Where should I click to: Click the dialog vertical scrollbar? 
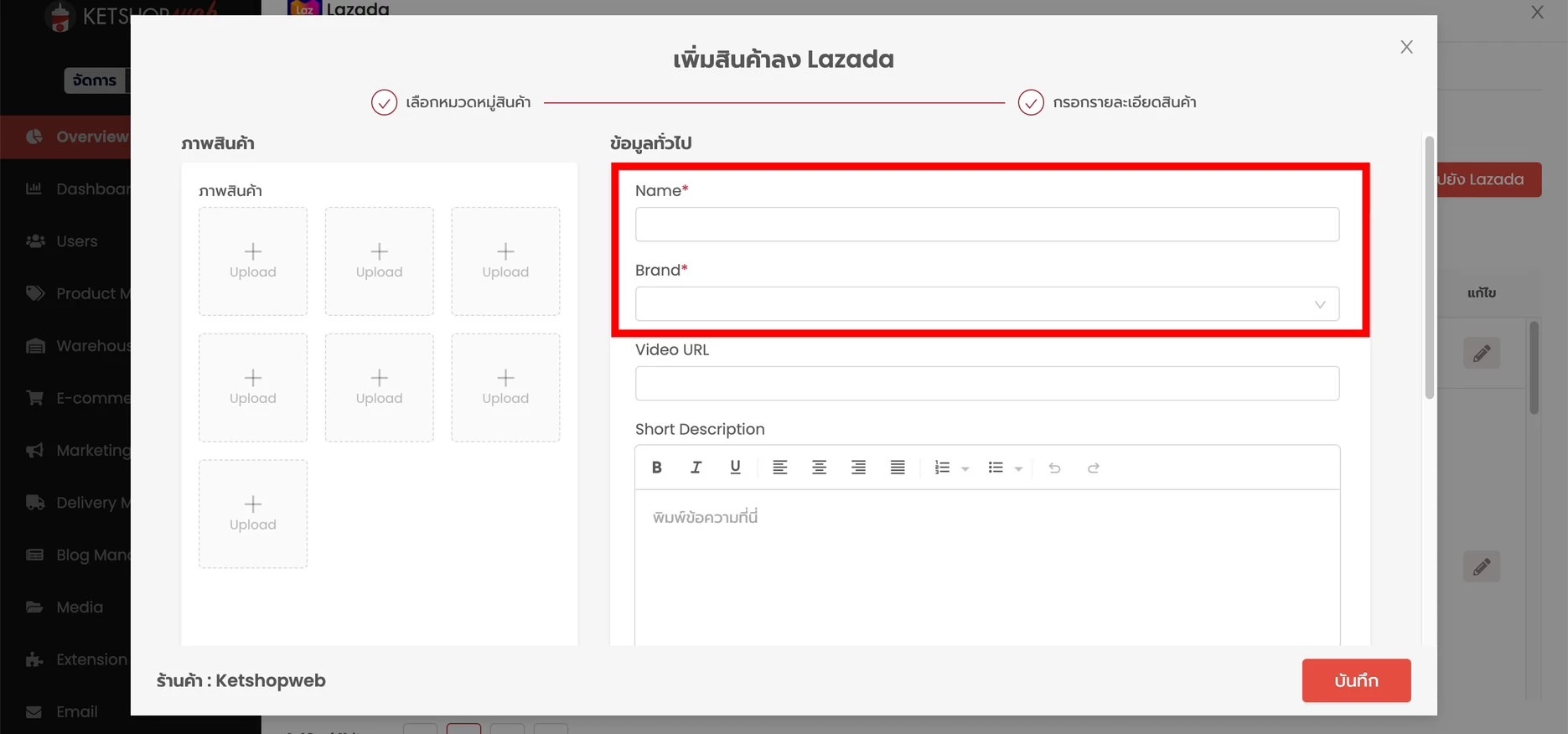1429,266
